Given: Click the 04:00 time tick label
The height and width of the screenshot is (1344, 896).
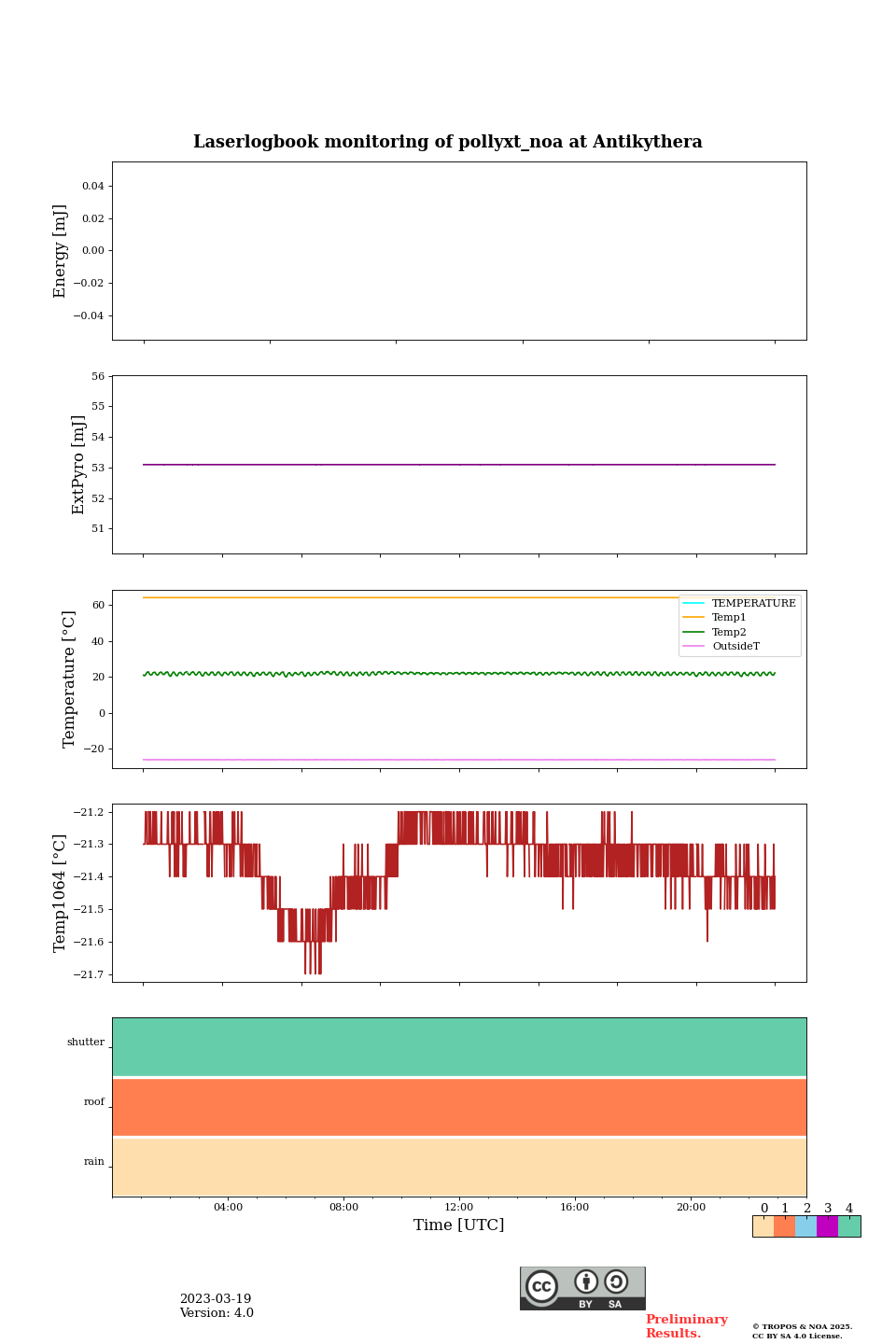Looking at the screenshot, I should point(228,1207).
